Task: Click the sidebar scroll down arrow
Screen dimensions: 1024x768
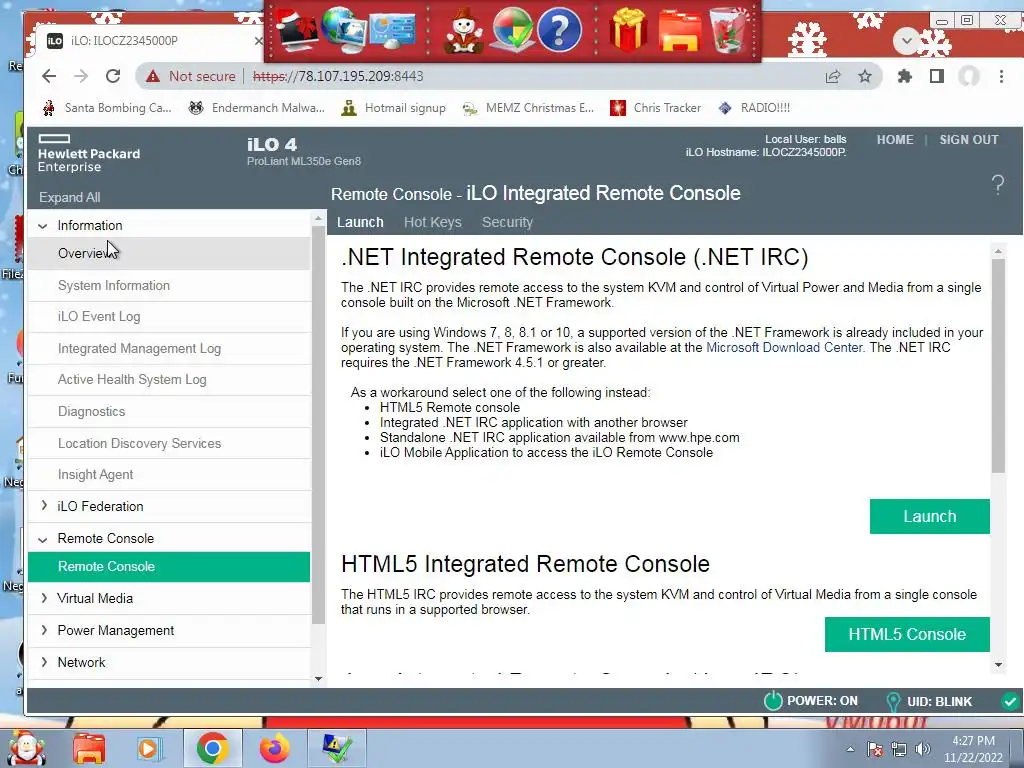Action: tap(318, 679)
